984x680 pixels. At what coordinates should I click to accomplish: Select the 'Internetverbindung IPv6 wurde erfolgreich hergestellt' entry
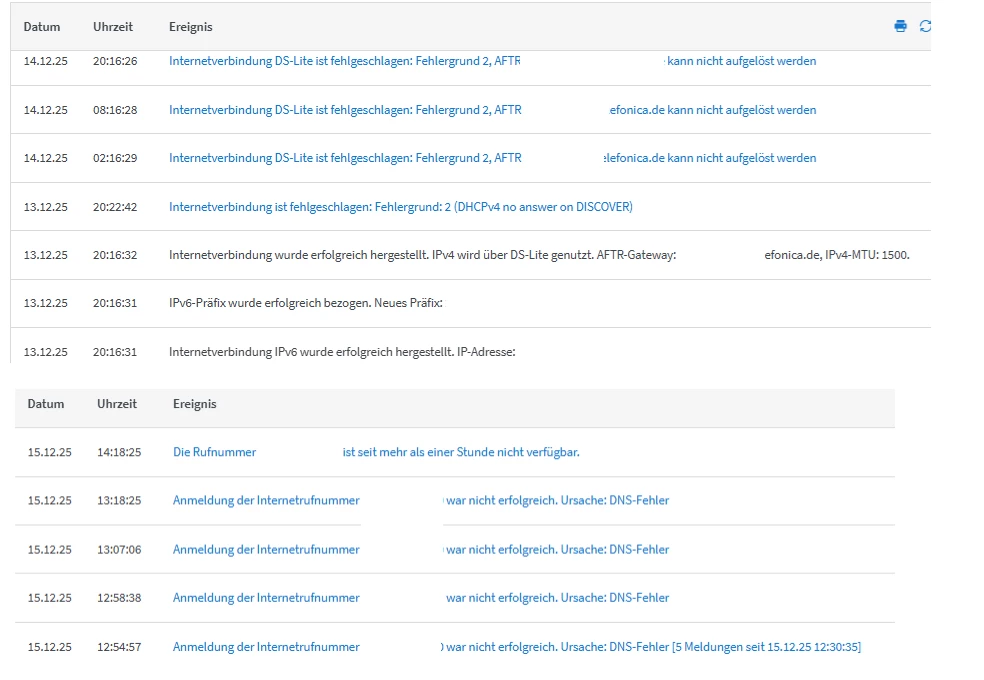point(342,352)
